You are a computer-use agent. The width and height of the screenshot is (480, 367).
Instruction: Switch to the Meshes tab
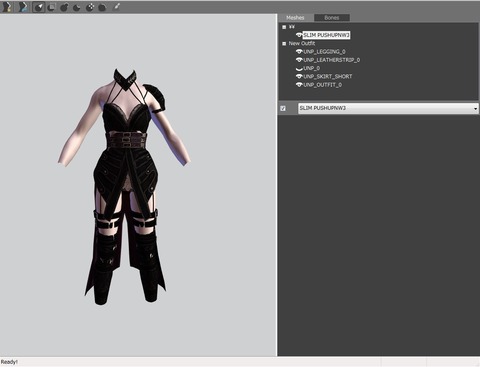pyautogui.click(x=295, y=18)
